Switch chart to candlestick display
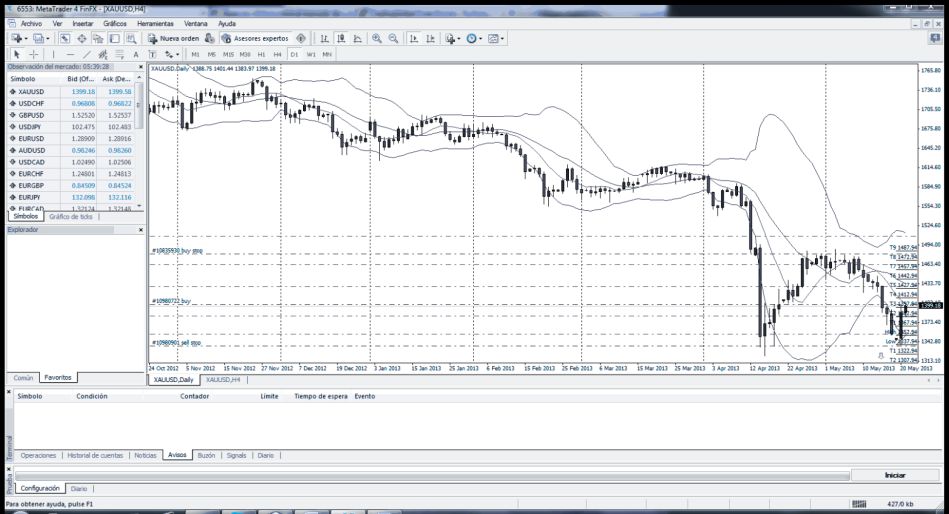Image resolution: width=949 pixels, height=514 pixels. (x=341, y=38)
